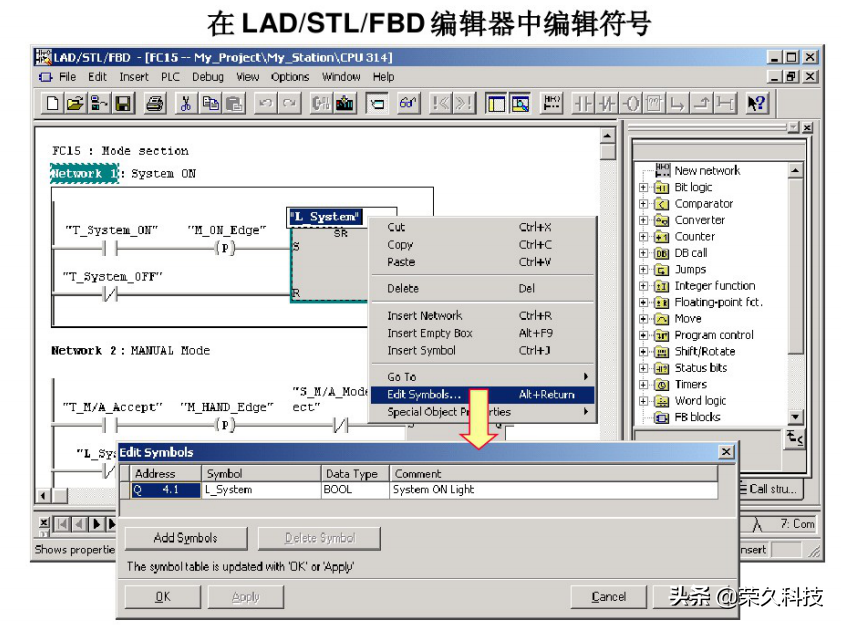Screen dimensions: 841x625
Task: Close the Edit Symbols dialog
Action: 726,452
